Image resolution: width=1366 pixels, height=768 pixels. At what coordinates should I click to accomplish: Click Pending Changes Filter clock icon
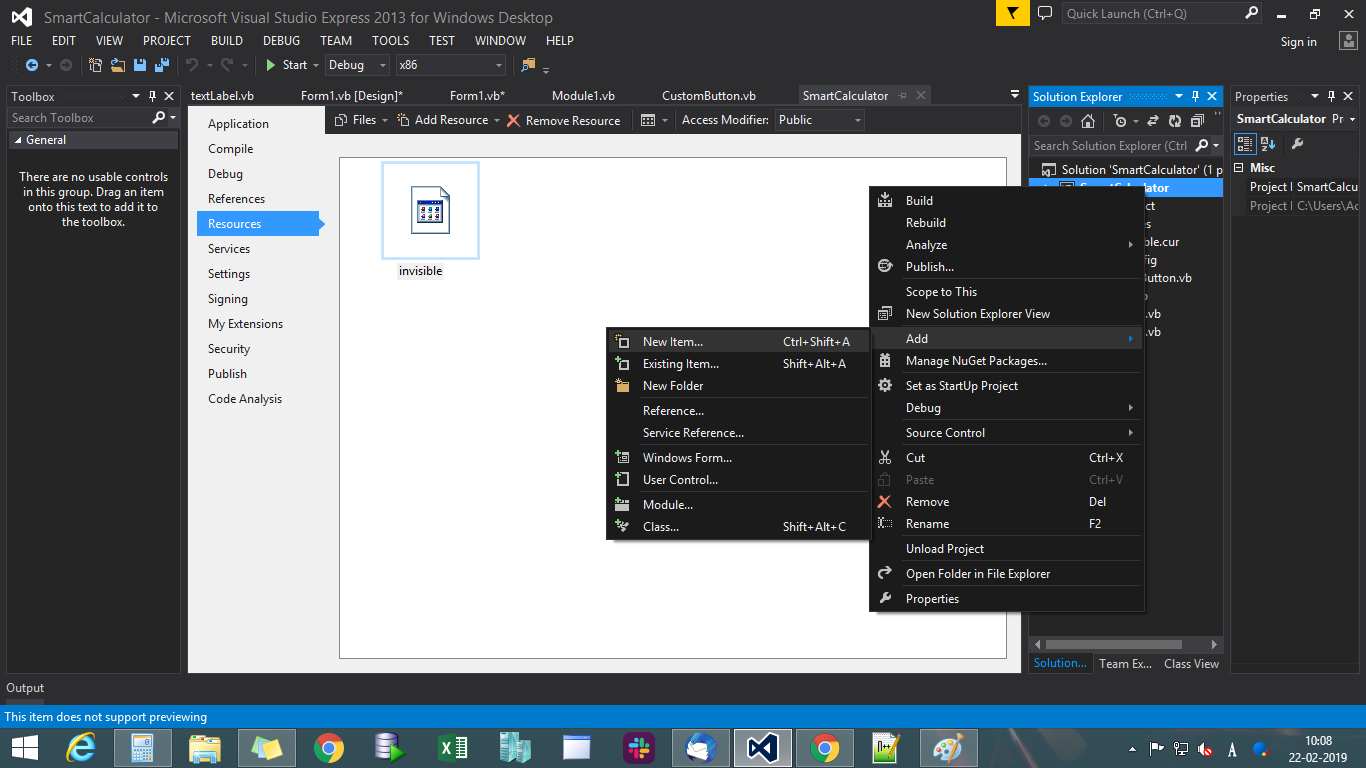pyautogui.click(x=1120, y=121)
